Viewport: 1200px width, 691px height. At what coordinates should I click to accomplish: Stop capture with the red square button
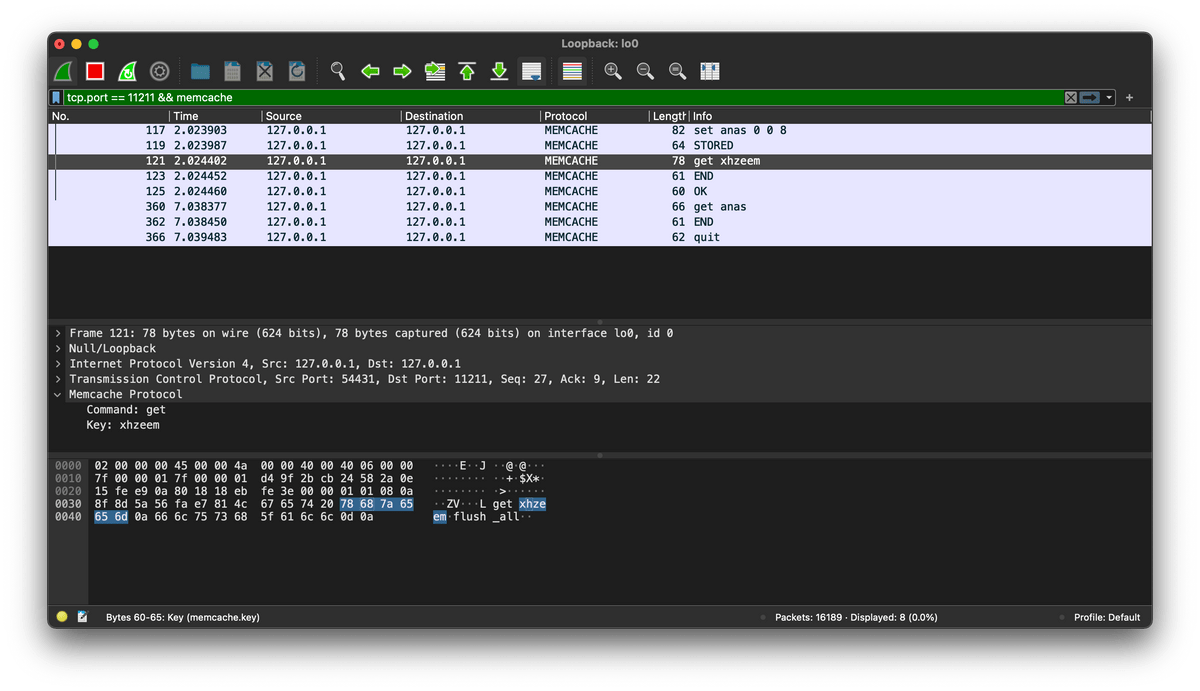[95, 71]
